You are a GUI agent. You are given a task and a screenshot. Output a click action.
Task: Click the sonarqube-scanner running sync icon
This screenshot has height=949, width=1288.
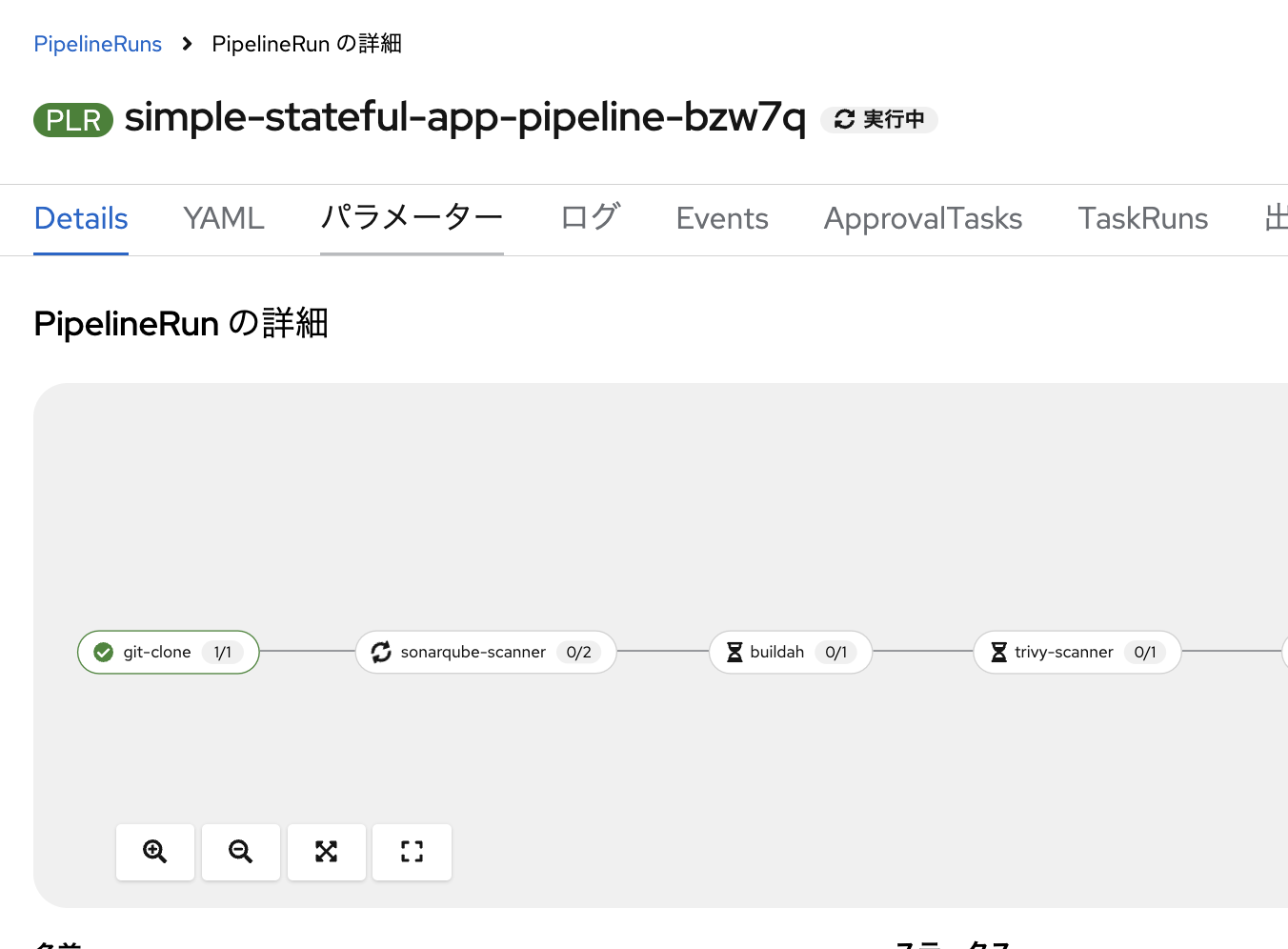(381, 653)
